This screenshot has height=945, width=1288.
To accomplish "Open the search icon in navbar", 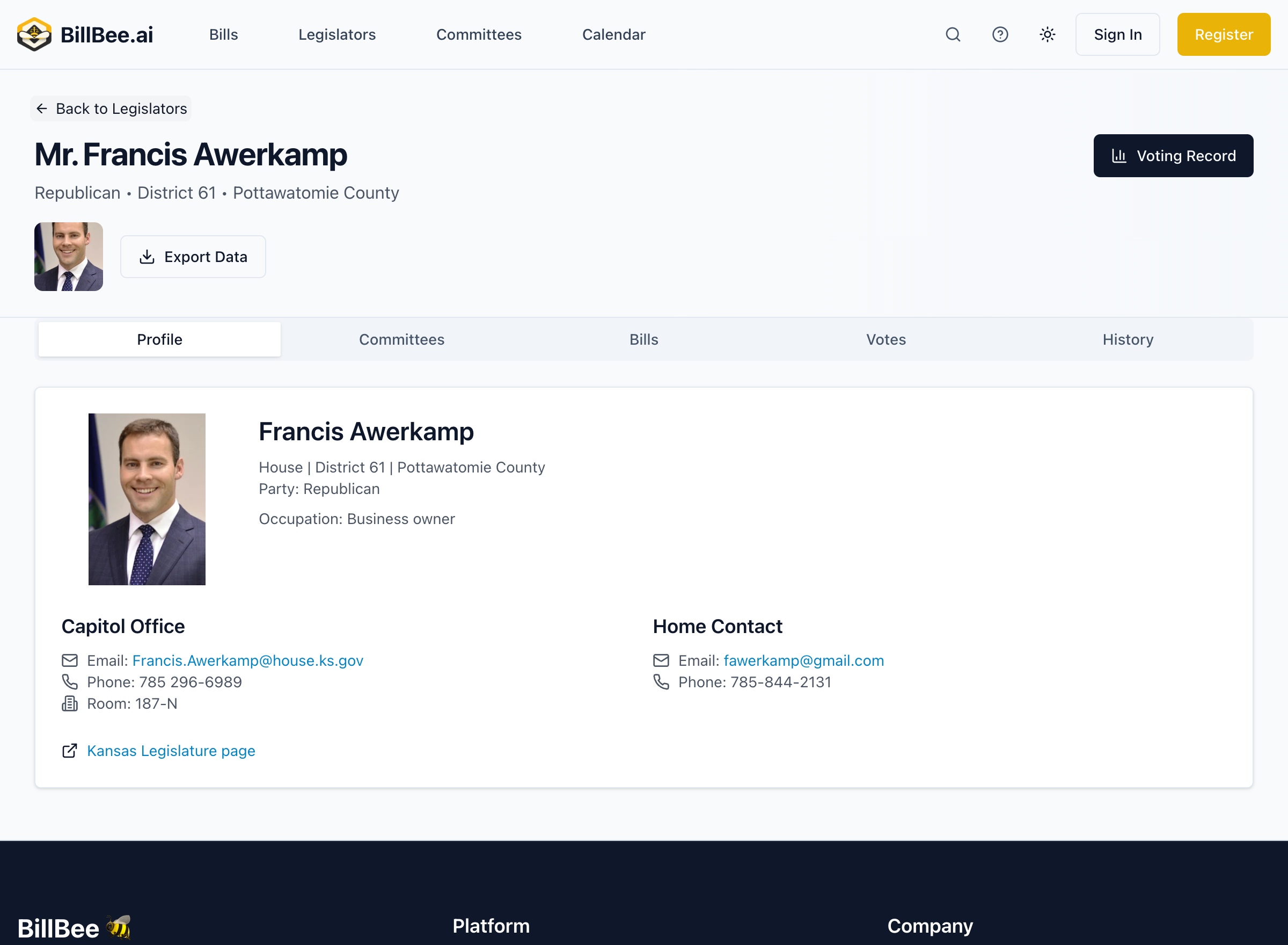I will pos(953,34).
